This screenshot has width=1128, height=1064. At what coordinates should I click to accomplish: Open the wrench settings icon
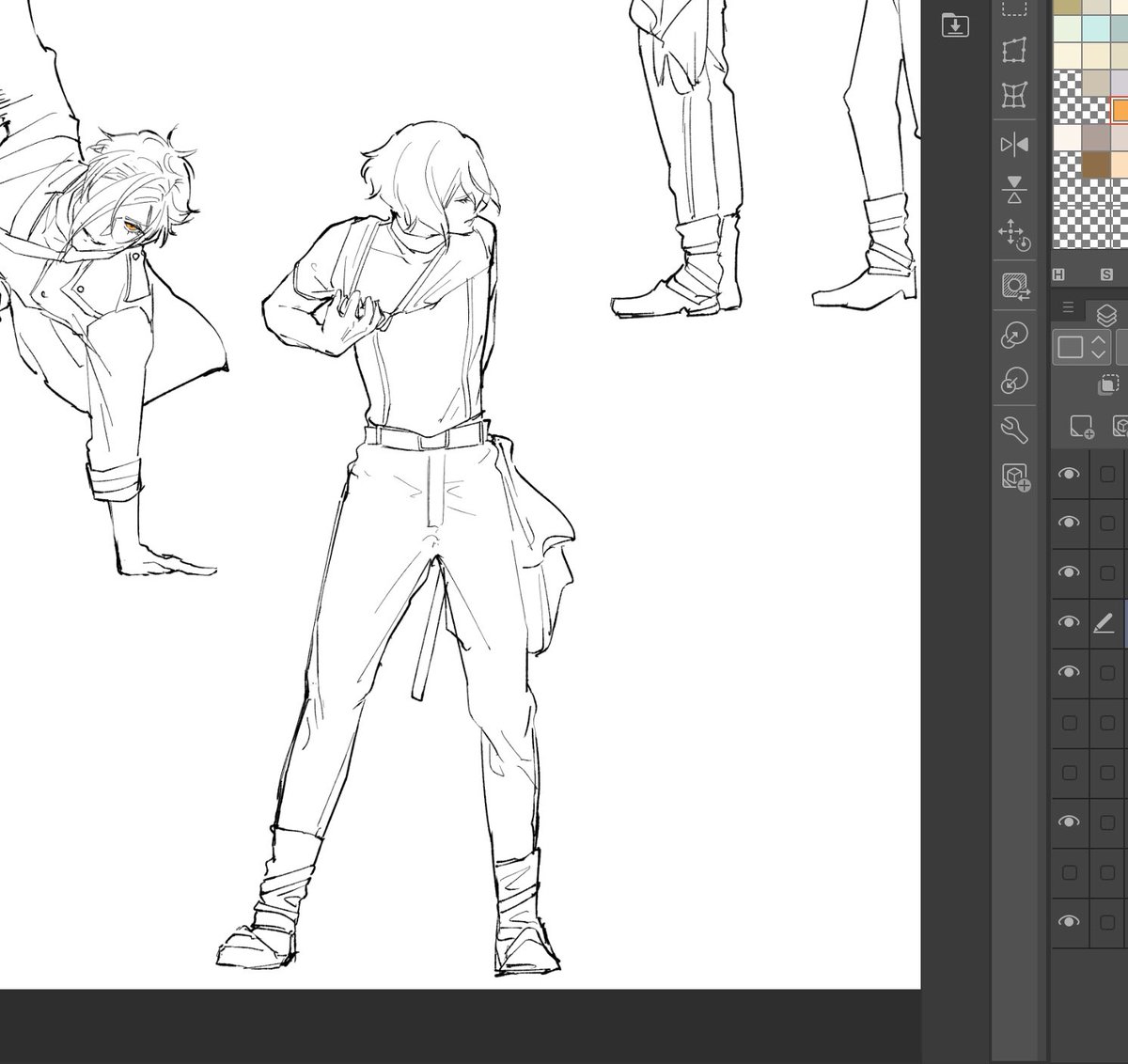pos(1014,430)
